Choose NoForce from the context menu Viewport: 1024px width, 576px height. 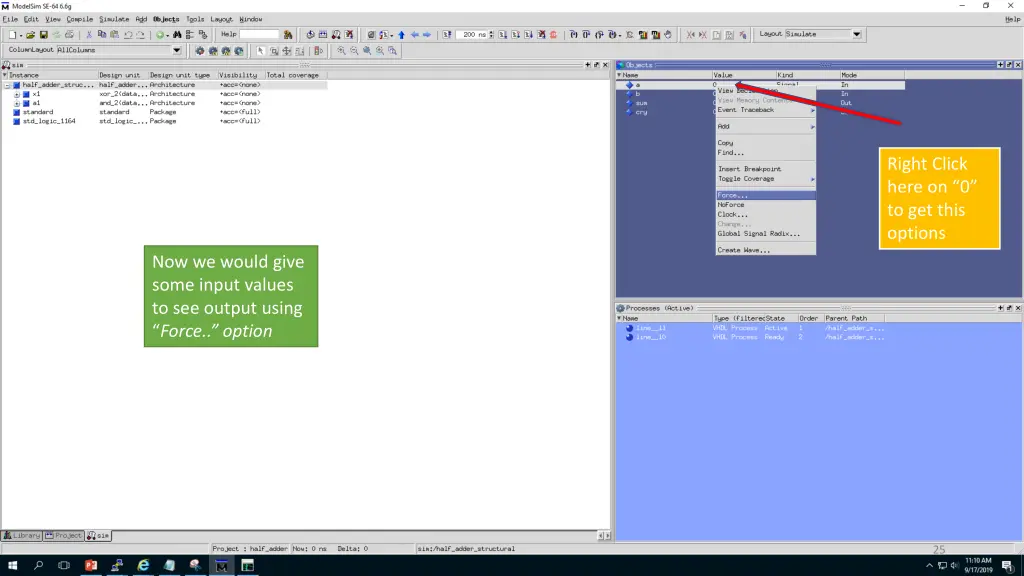coord(765,205)
